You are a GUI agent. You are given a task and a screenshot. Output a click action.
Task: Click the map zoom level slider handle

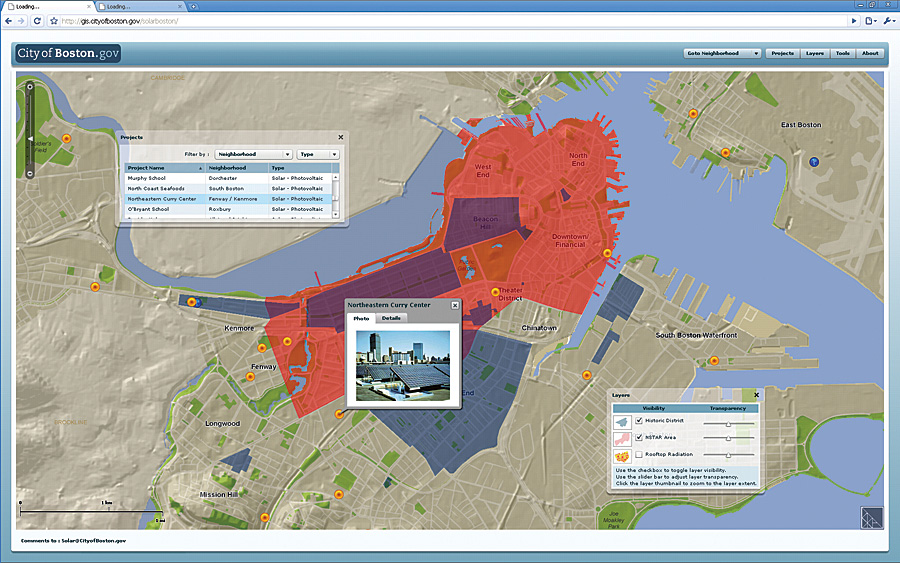[30, 139]
